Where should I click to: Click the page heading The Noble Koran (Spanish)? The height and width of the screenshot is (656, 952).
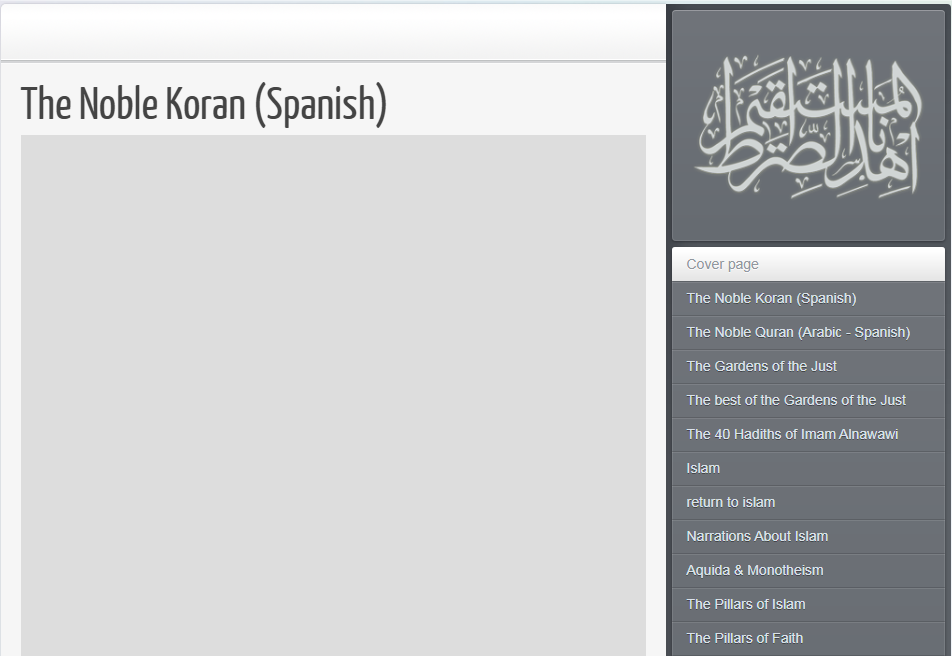coord(203,103)
